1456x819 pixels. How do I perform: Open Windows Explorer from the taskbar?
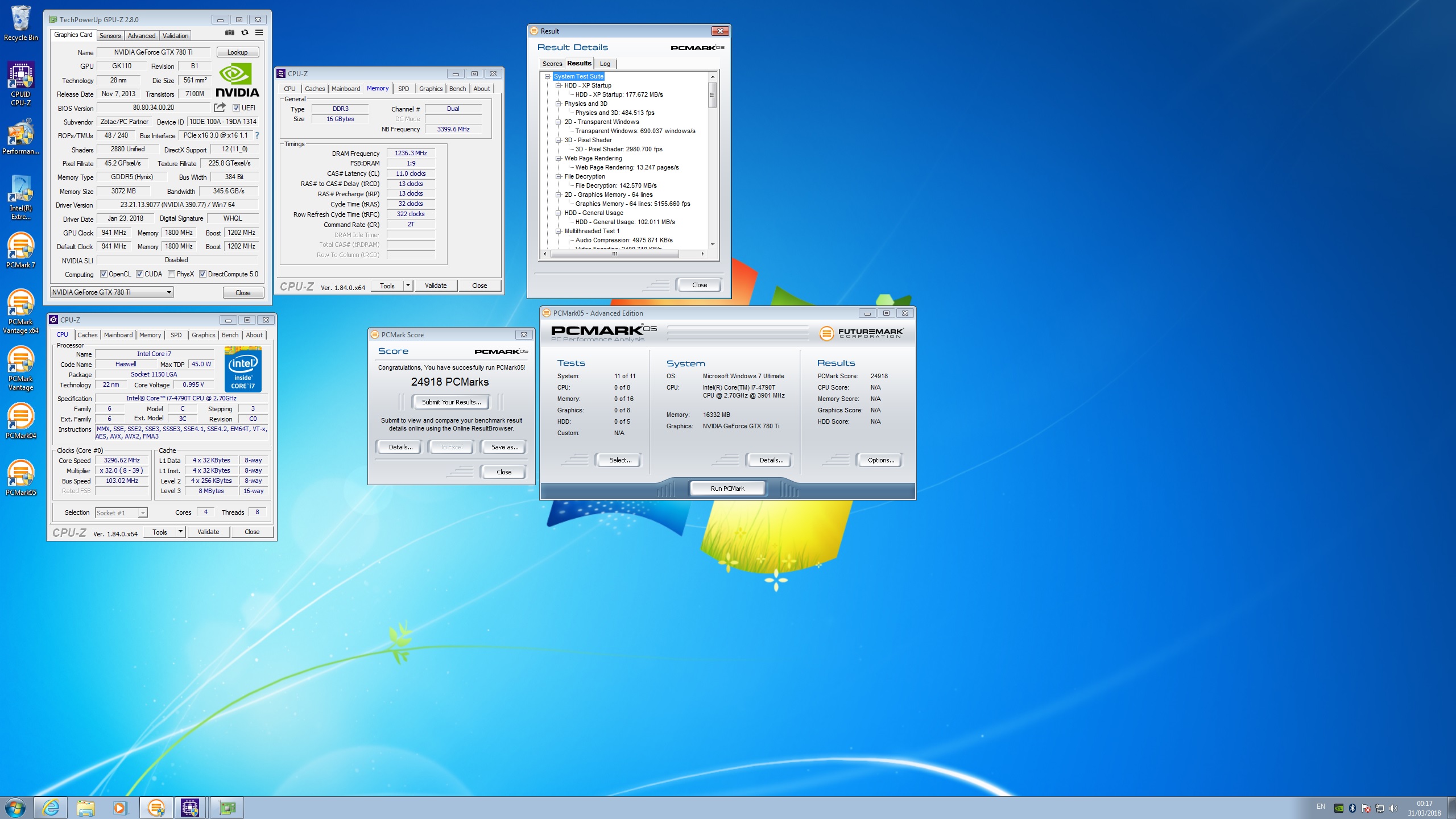tap(85, 808)
